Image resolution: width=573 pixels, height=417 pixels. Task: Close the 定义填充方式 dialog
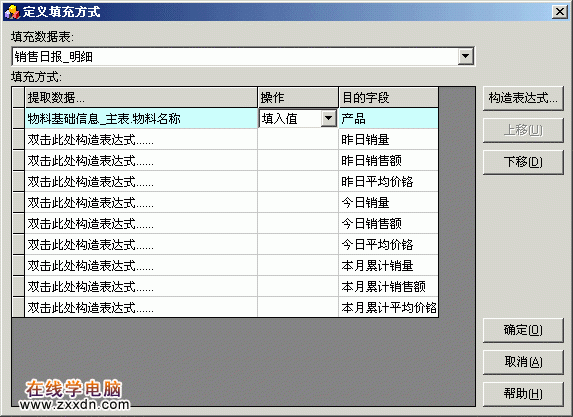pyautogui.click(x=560, y=12)
